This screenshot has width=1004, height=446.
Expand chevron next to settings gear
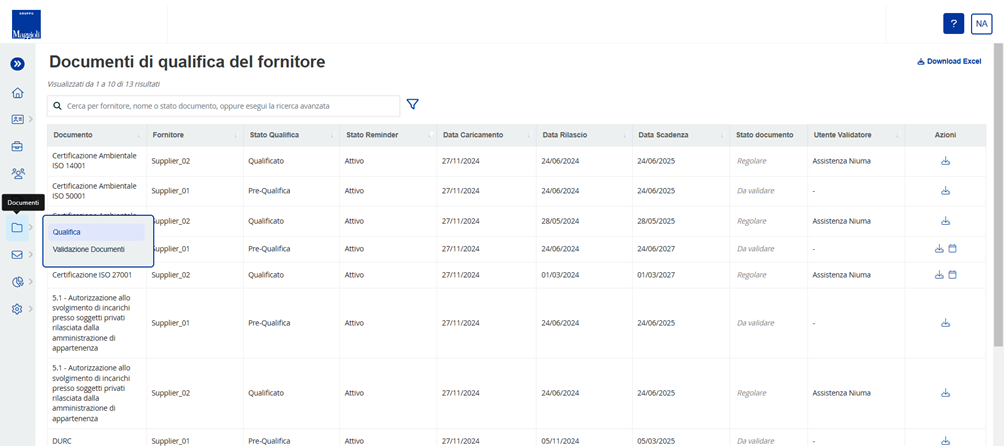click(x=30, y=309)
